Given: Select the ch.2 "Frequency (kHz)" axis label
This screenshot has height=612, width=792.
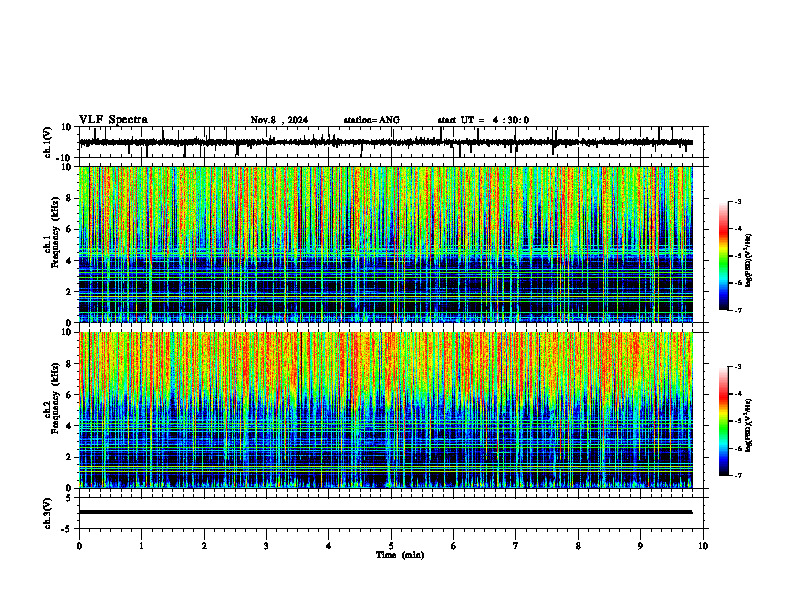Looking at the screenshot, I should pyautogui.click(x=55, y=399).
